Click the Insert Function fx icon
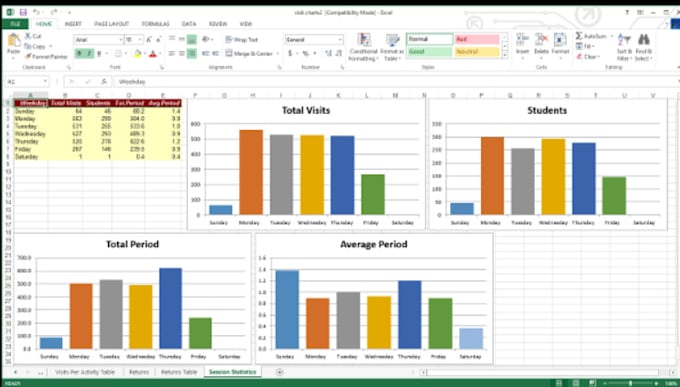 tap(104, 82)
